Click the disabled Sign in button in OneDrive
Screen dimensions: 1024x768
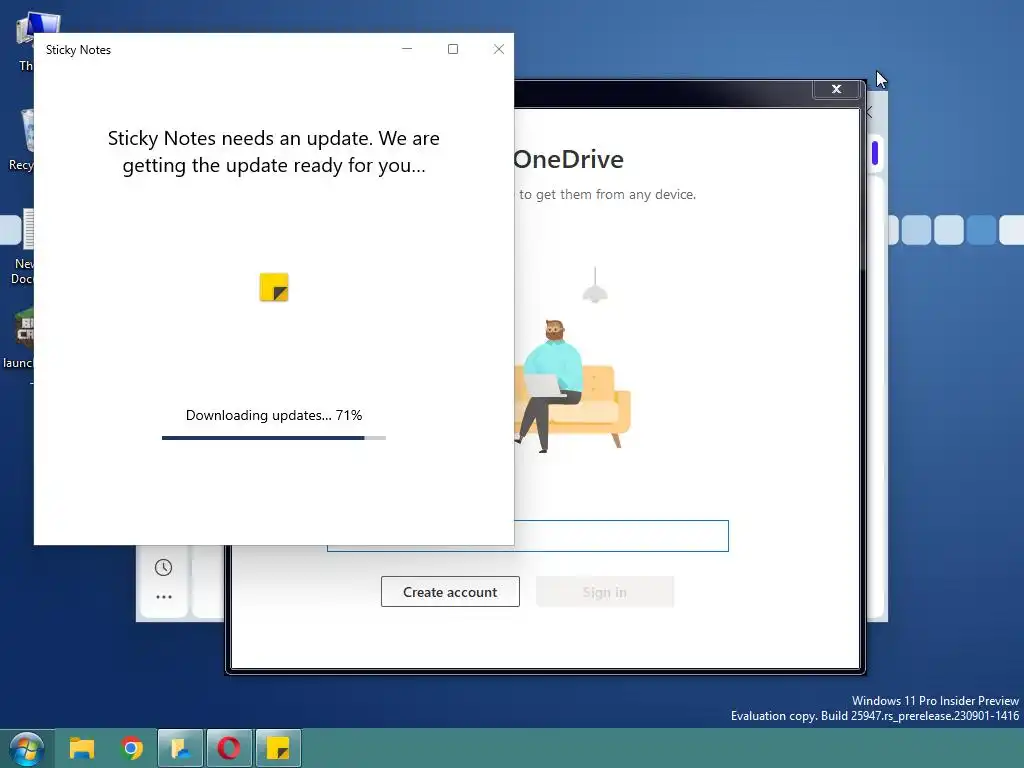tap(605, 592)
